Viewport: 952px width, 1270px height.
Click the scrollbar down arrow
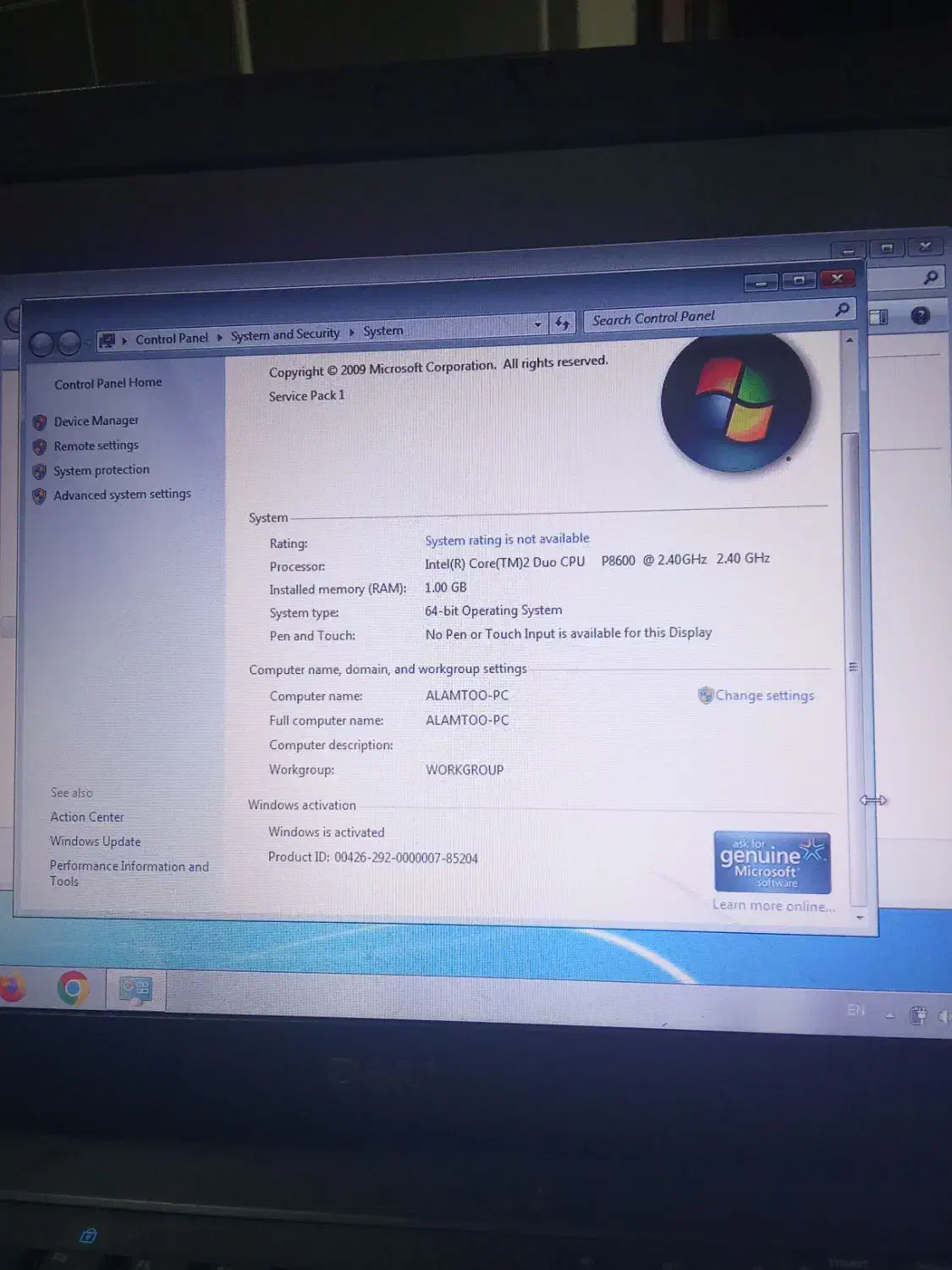[860, 917]
